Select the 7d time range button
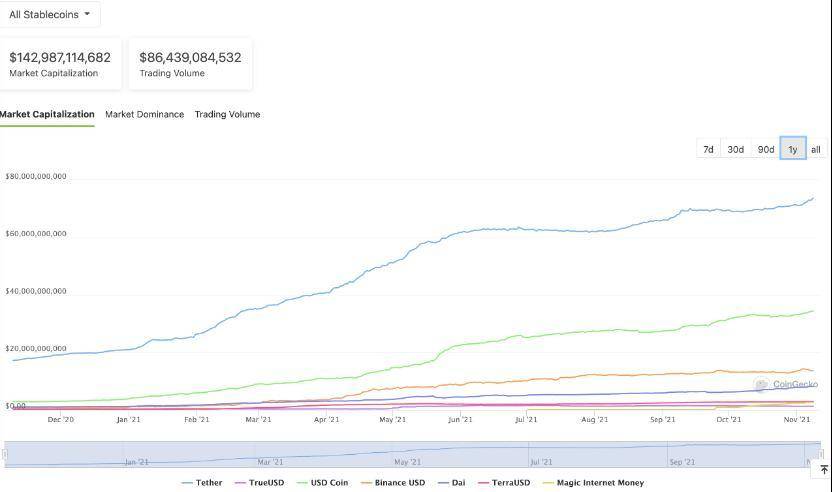 coord(708,149)
